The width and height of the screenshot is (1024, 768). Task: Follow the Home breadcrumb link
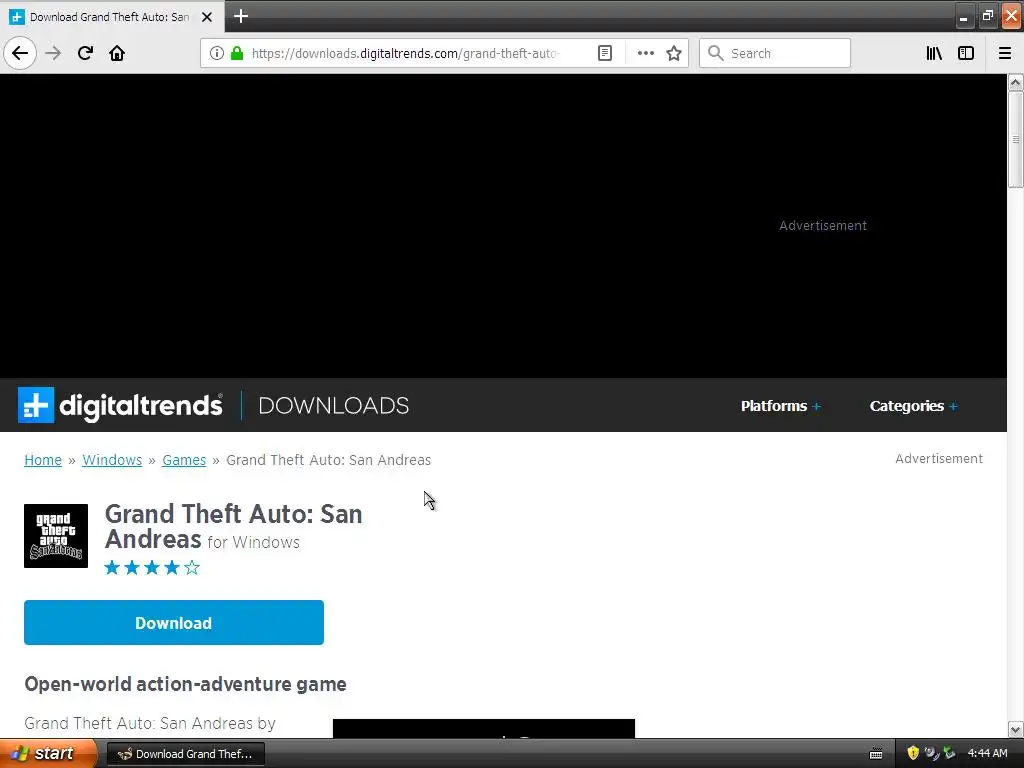click(x=43, y=460)
